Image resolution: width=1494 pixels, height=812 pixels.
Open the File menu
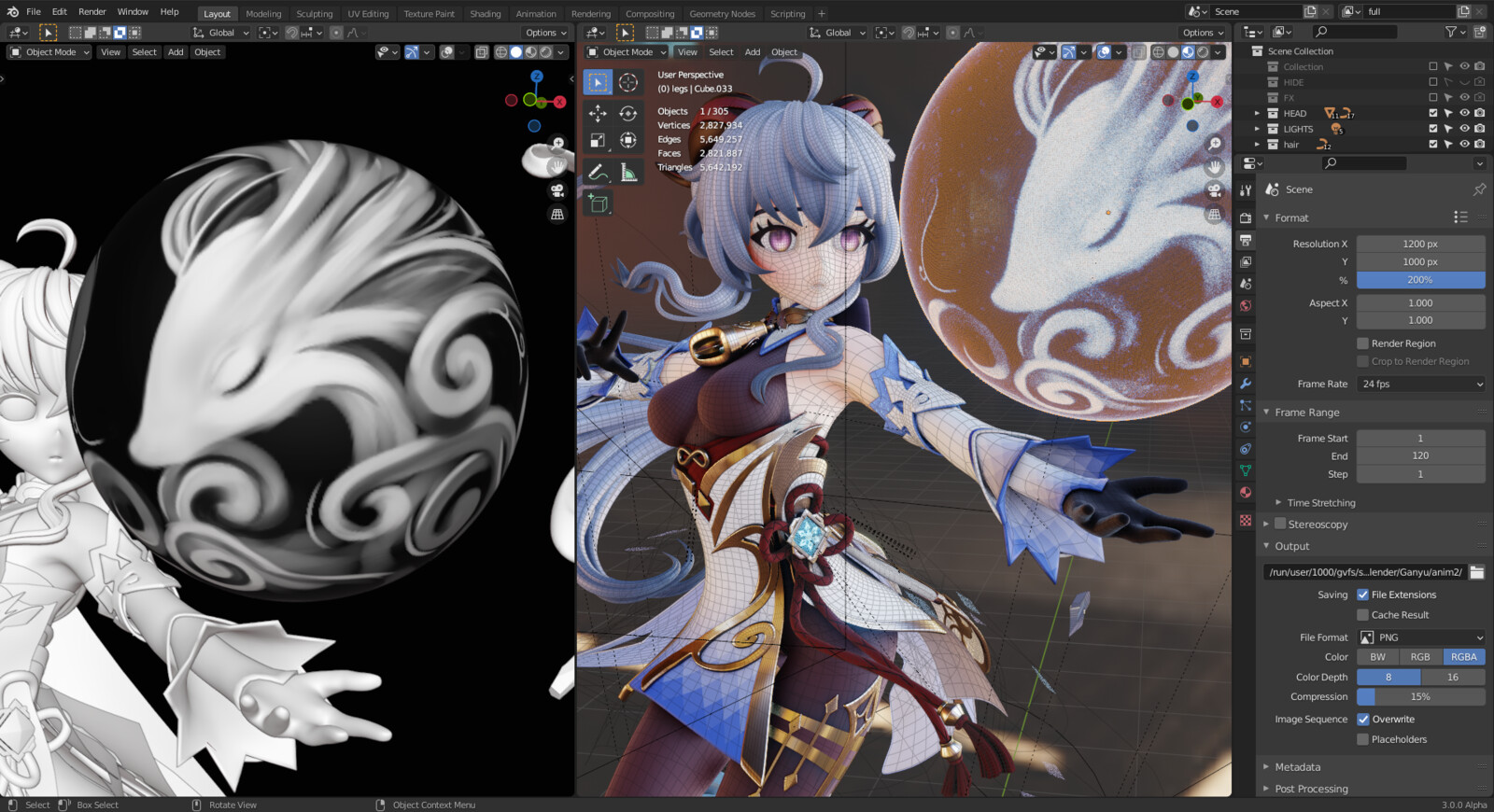pos(34,12)
